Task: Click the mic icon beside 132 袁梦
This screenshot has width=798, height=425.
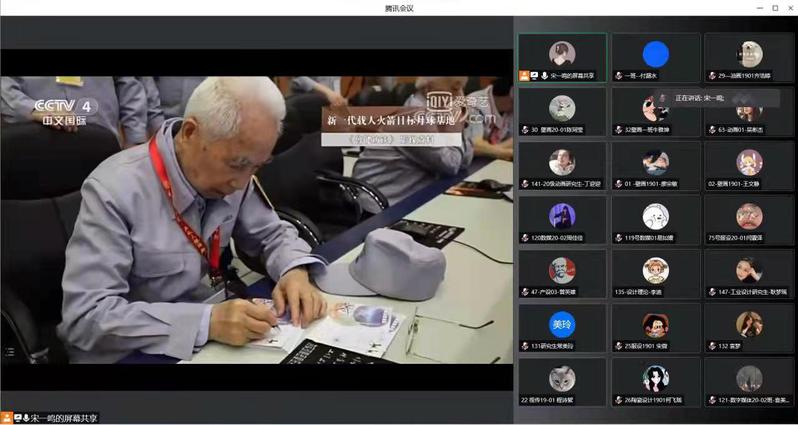Action: pos(712,346)
